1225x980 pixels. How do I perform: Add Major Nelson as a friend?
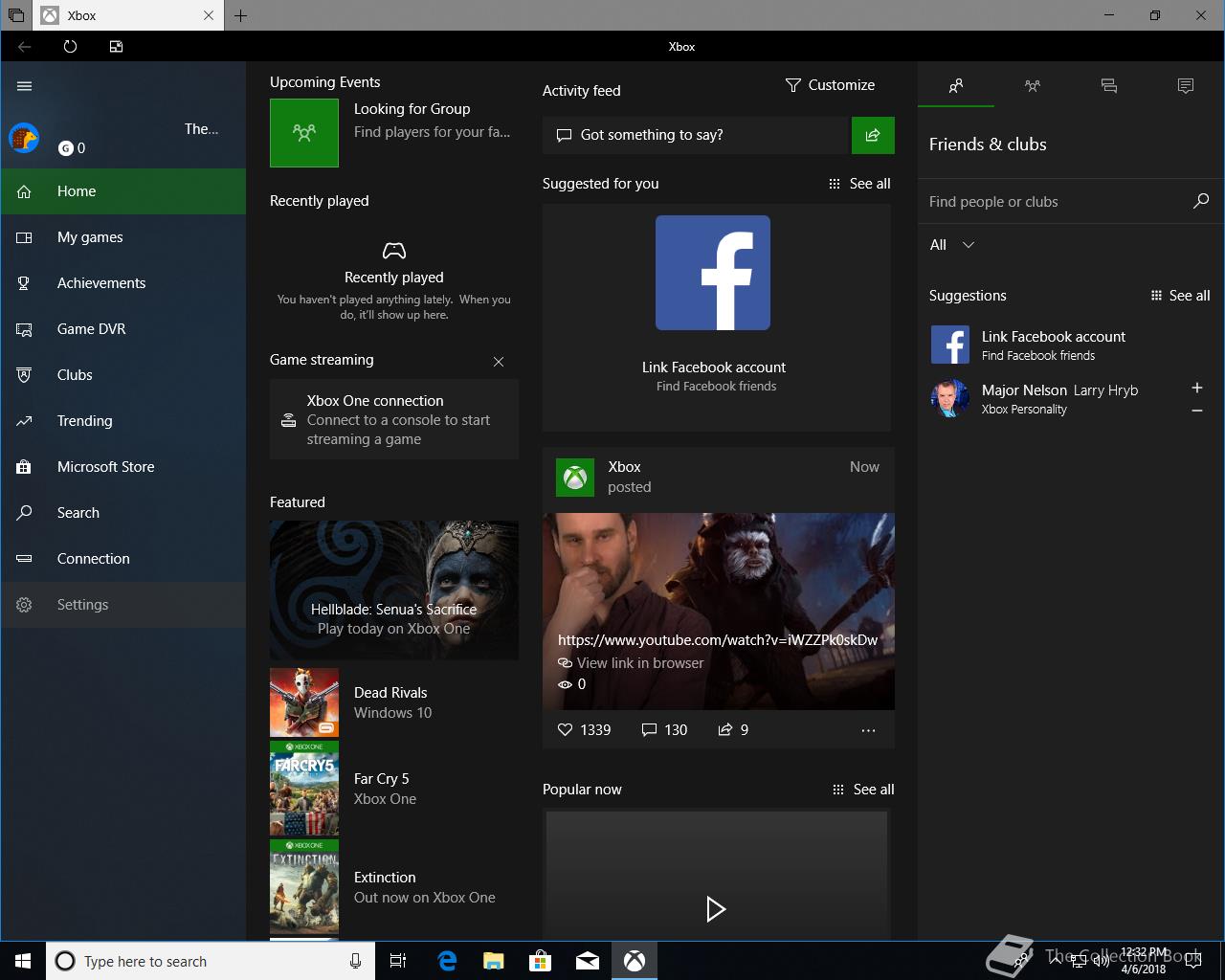pos(1196,388)
